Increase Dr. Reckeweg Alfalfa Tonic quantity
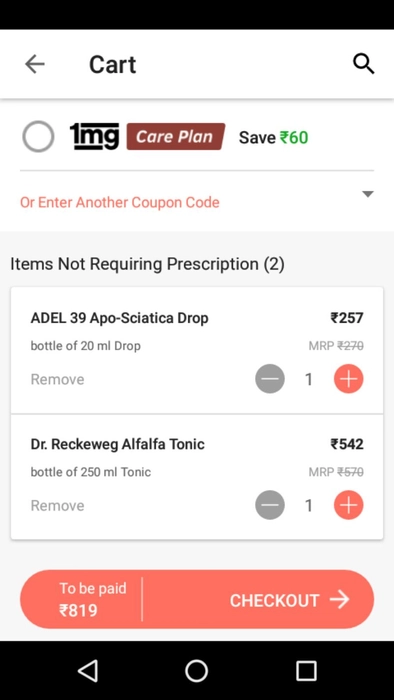 (x=348, y=505)
